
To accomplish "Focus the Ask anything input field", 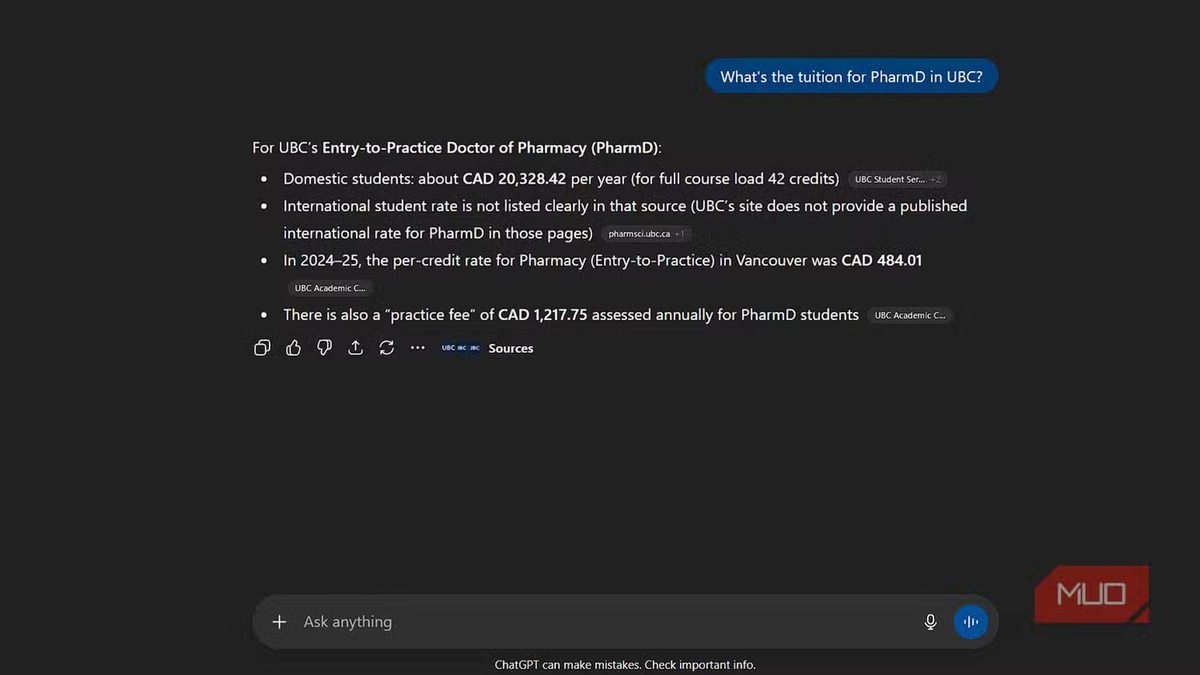I will point(600,622).
